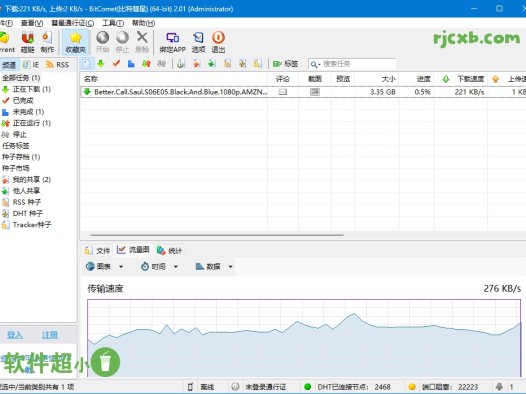Click the others' shares green arrow icon

pos(211,64)
